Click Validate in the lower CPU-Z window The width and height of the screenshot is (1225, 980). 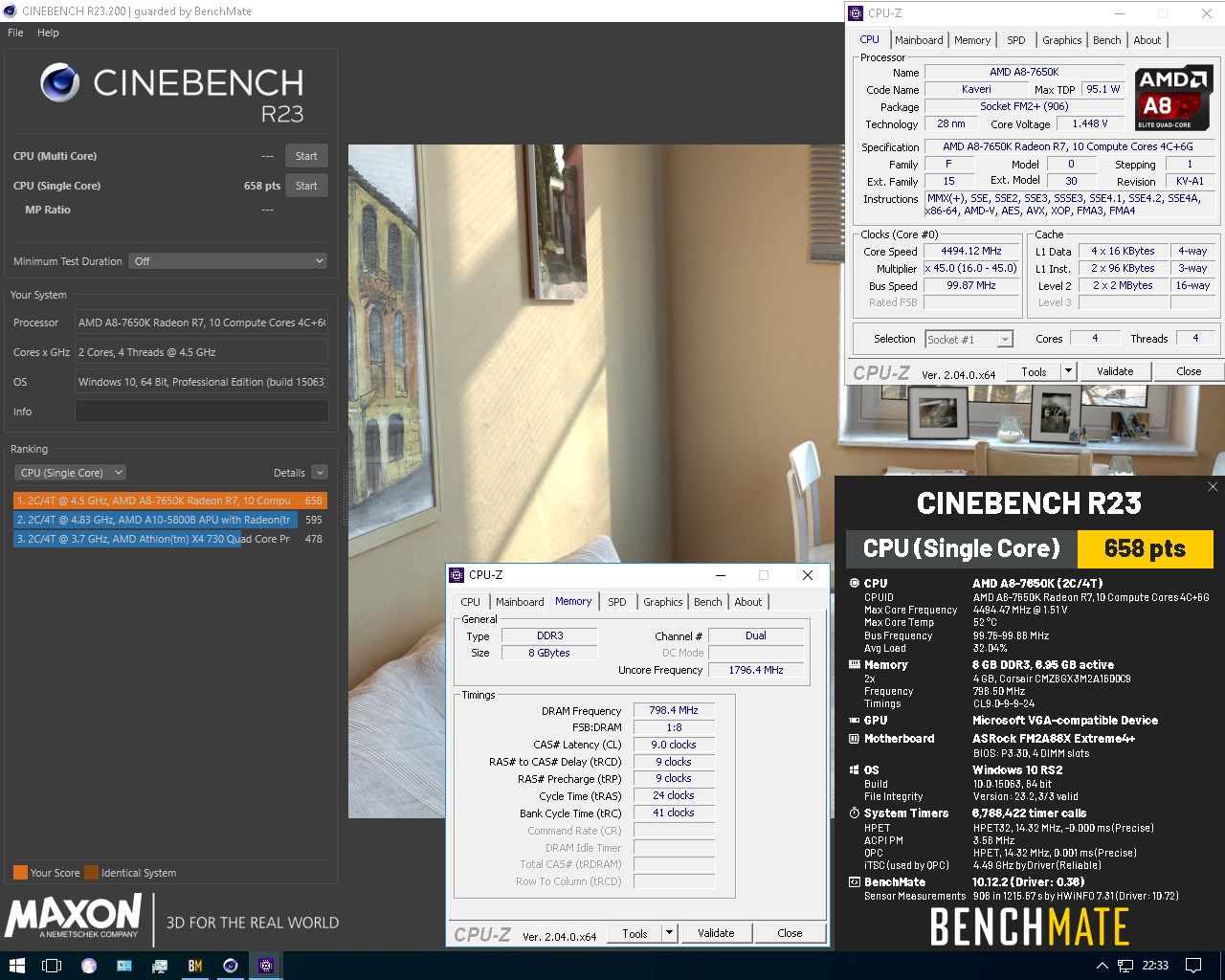[x=716, y=933]
